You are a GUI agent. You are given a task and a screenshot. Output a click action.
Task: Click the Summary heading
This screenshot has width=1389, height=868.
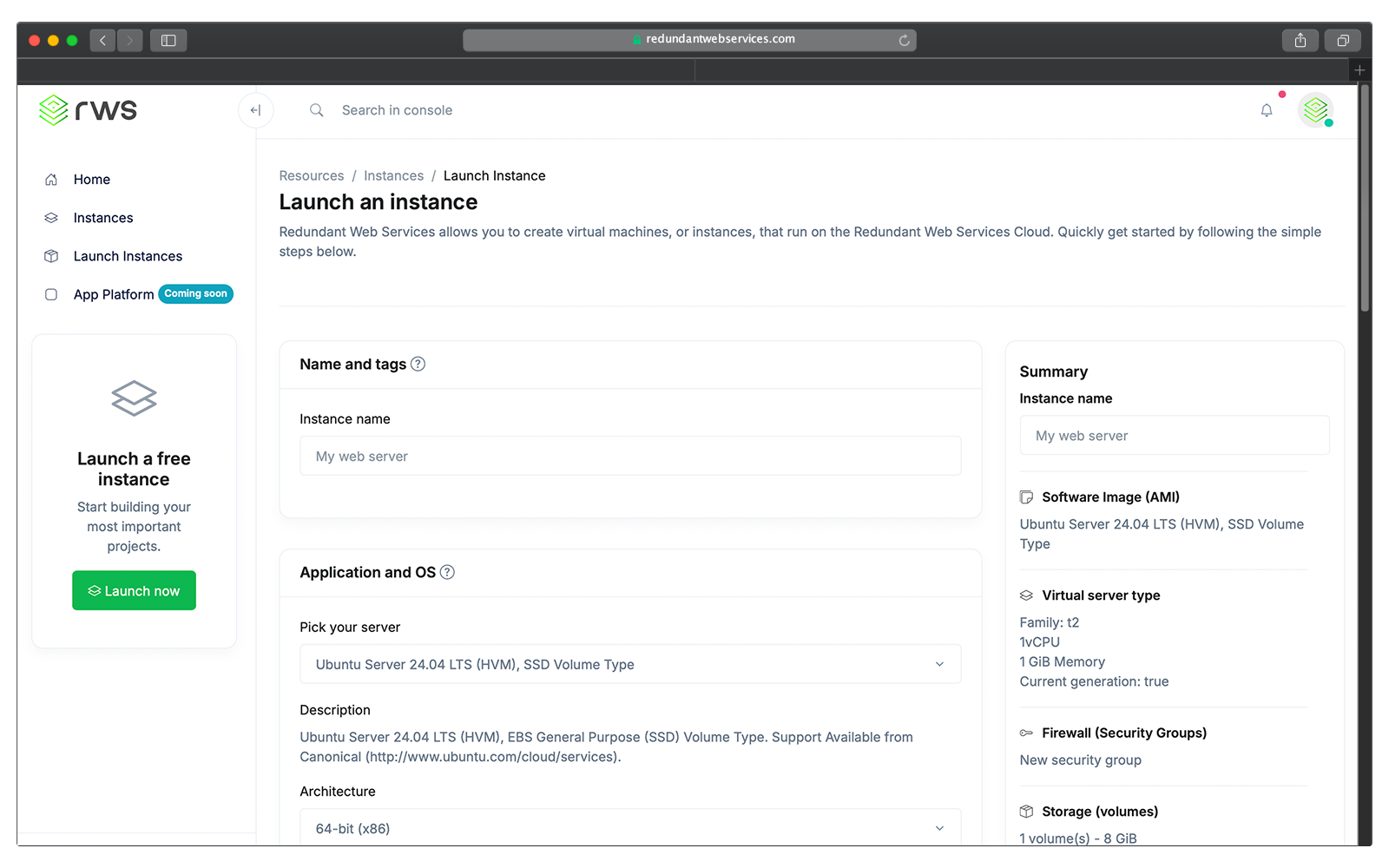(x=1053, y=372)
